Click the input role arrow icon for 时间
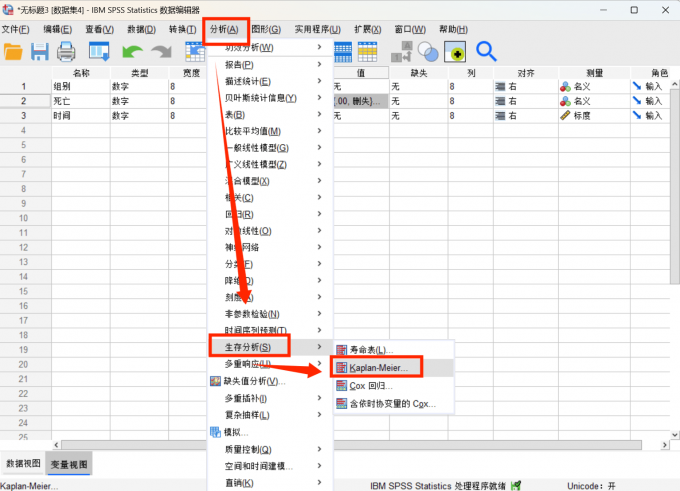This screenshot has width=680, height=491. point(637,115)
